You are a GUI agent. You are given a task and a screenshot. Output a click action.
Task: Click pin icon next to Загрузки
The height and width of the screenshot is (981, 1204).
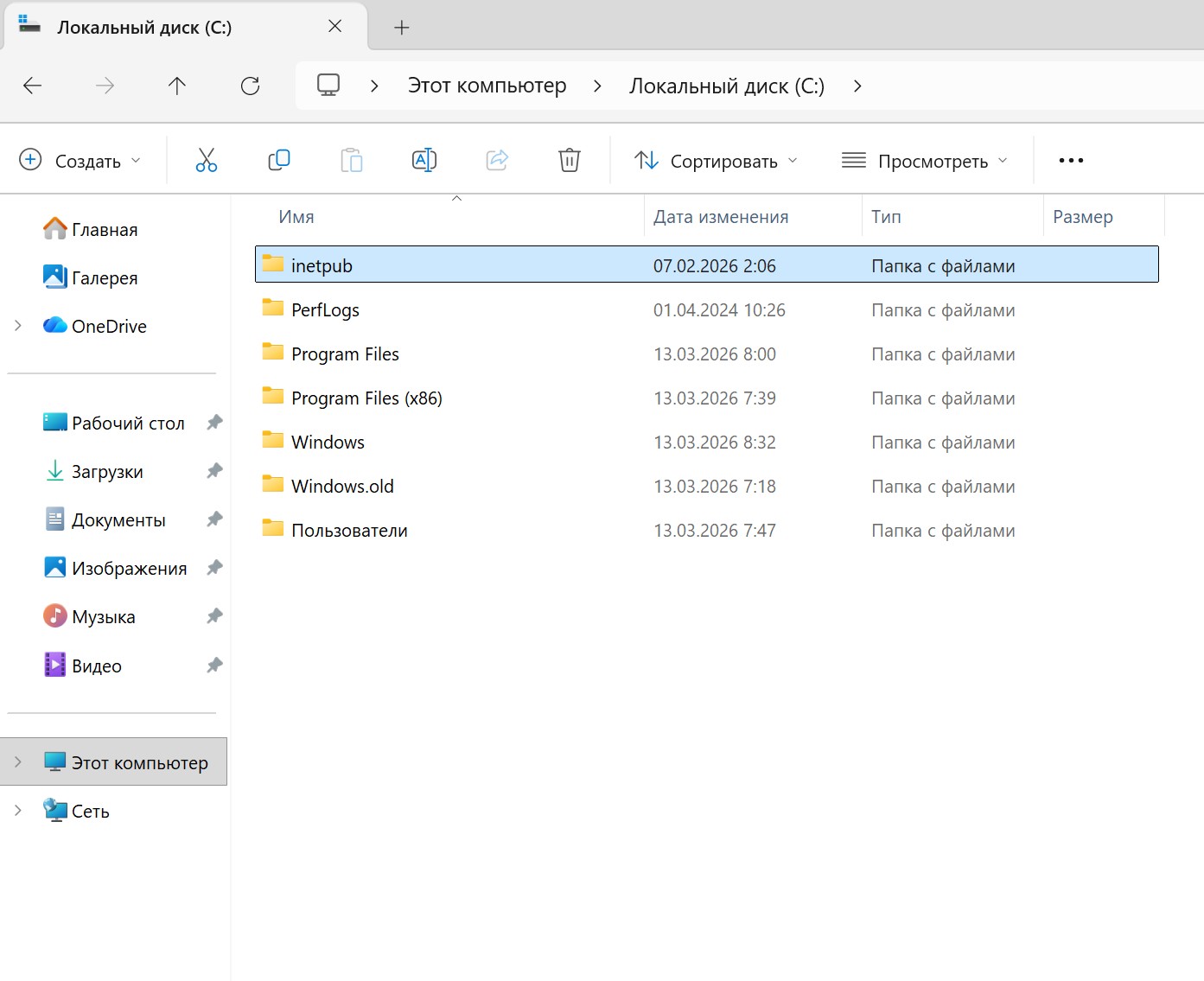(x=214, y=471)
